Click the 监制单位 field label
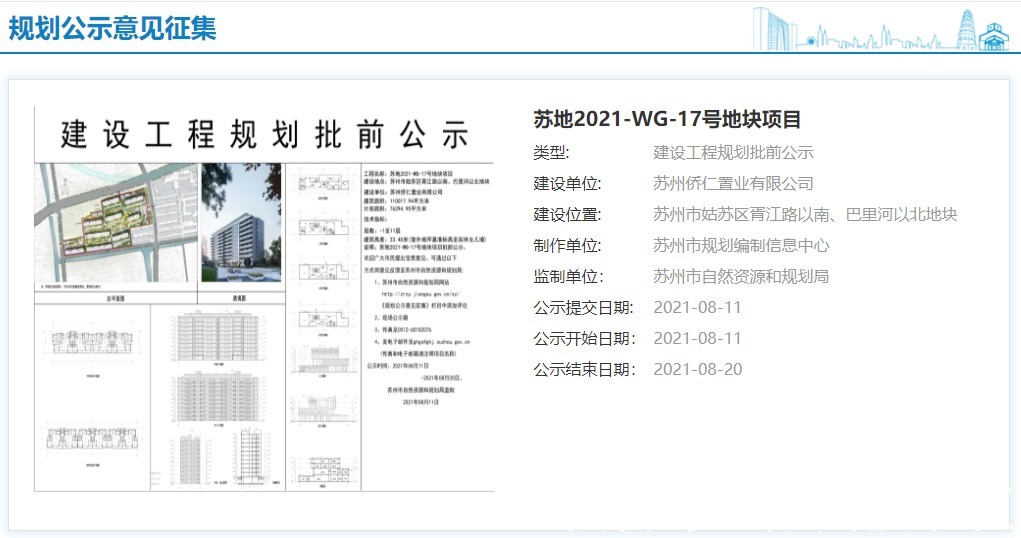The height and width of the screenshot is (538, 1021). coord(567,276)
